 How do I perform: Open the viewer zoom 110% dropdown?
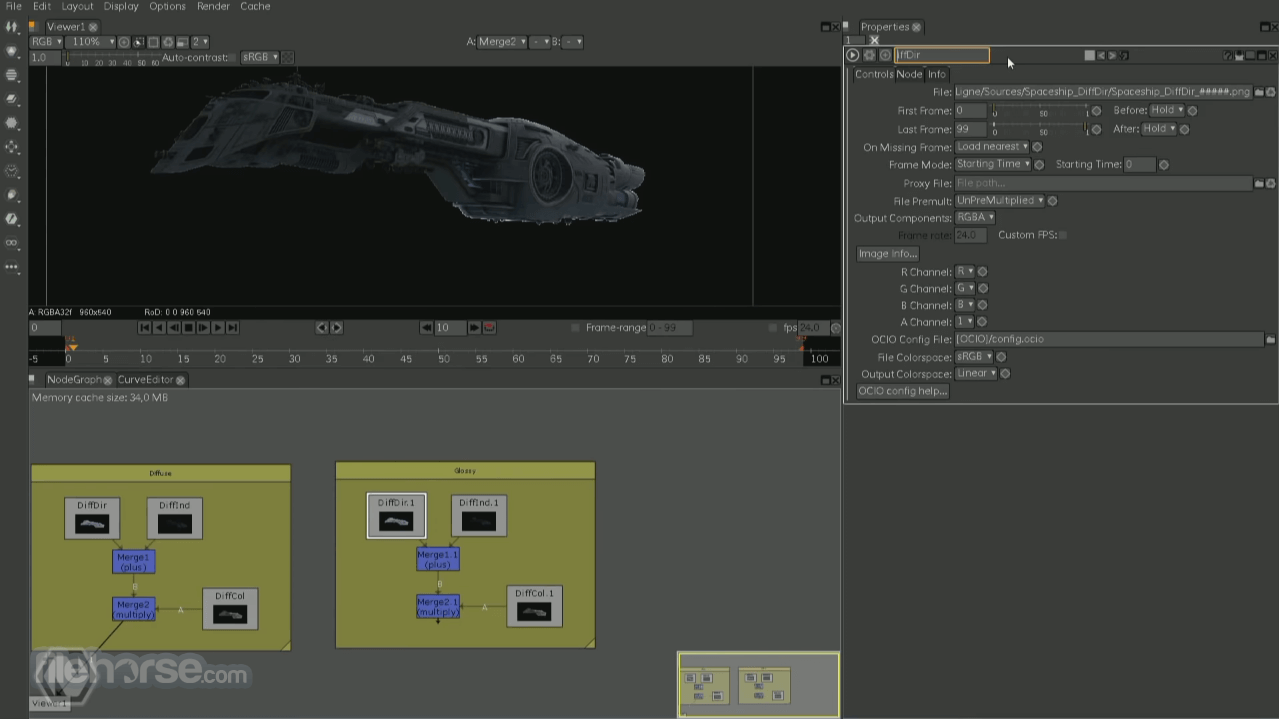click(92, 42)
